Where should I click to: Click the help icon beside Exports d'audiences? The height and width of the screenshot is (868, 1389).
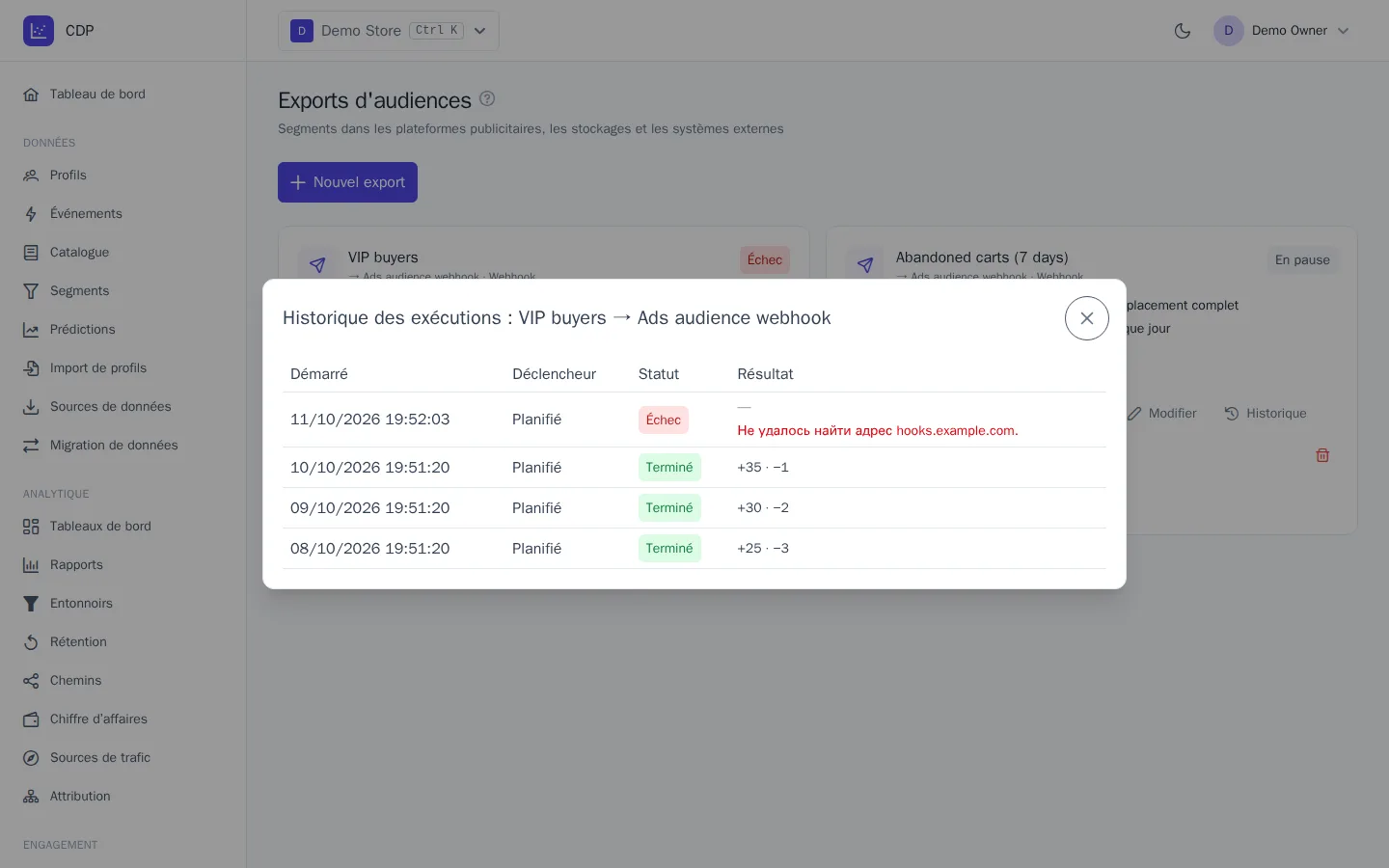pos(487,98)
